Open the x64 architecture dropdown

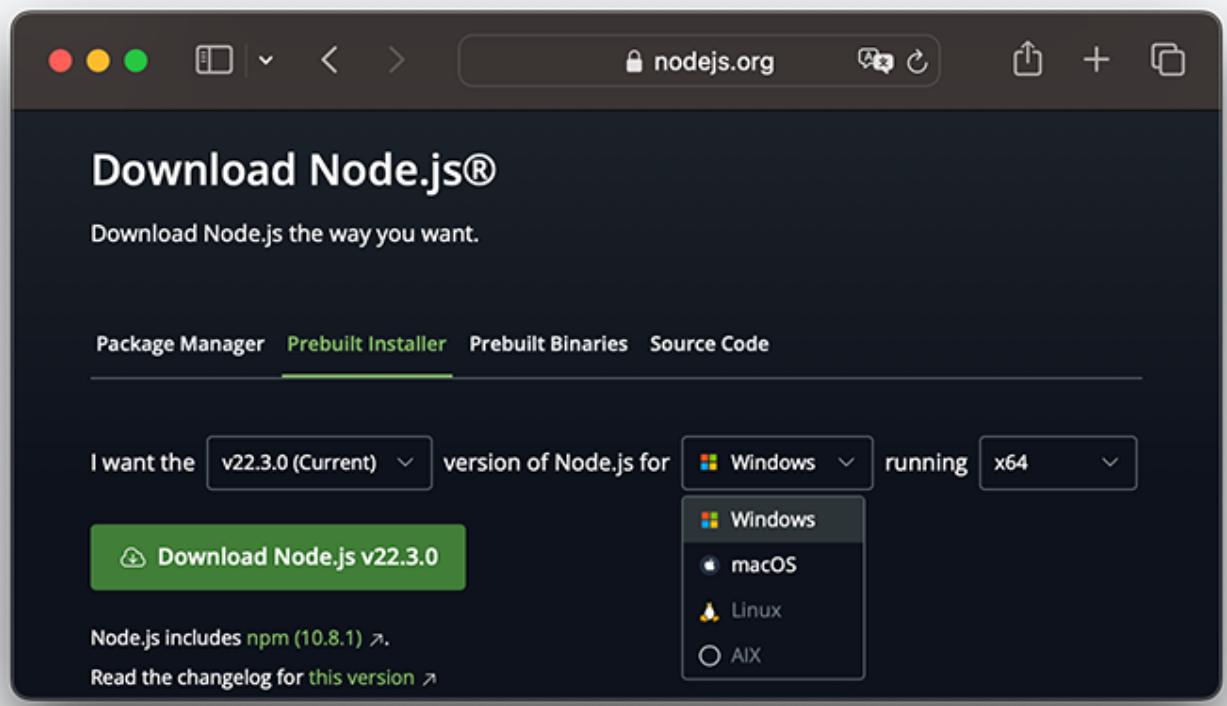click(x=1057, y=463)
